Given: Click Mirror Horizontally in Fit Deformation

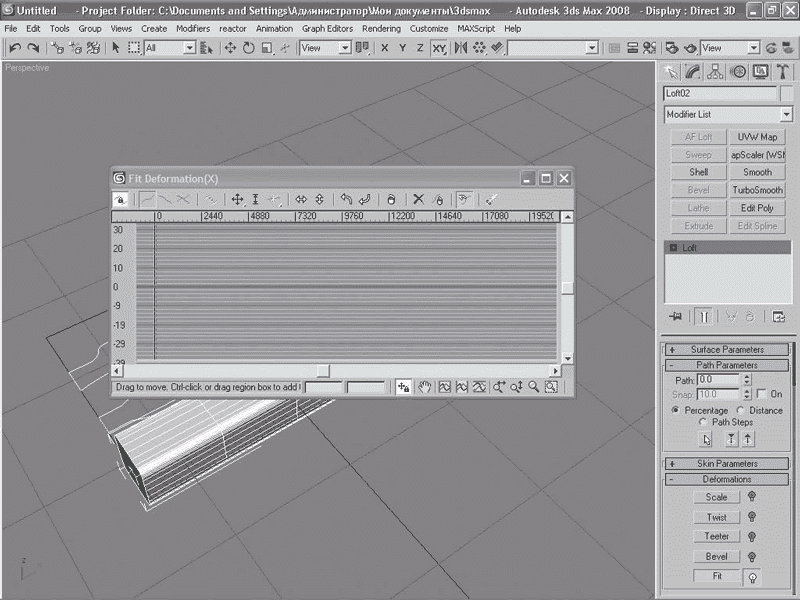Looking at the screenshot, I should click(x=301, y=200).
